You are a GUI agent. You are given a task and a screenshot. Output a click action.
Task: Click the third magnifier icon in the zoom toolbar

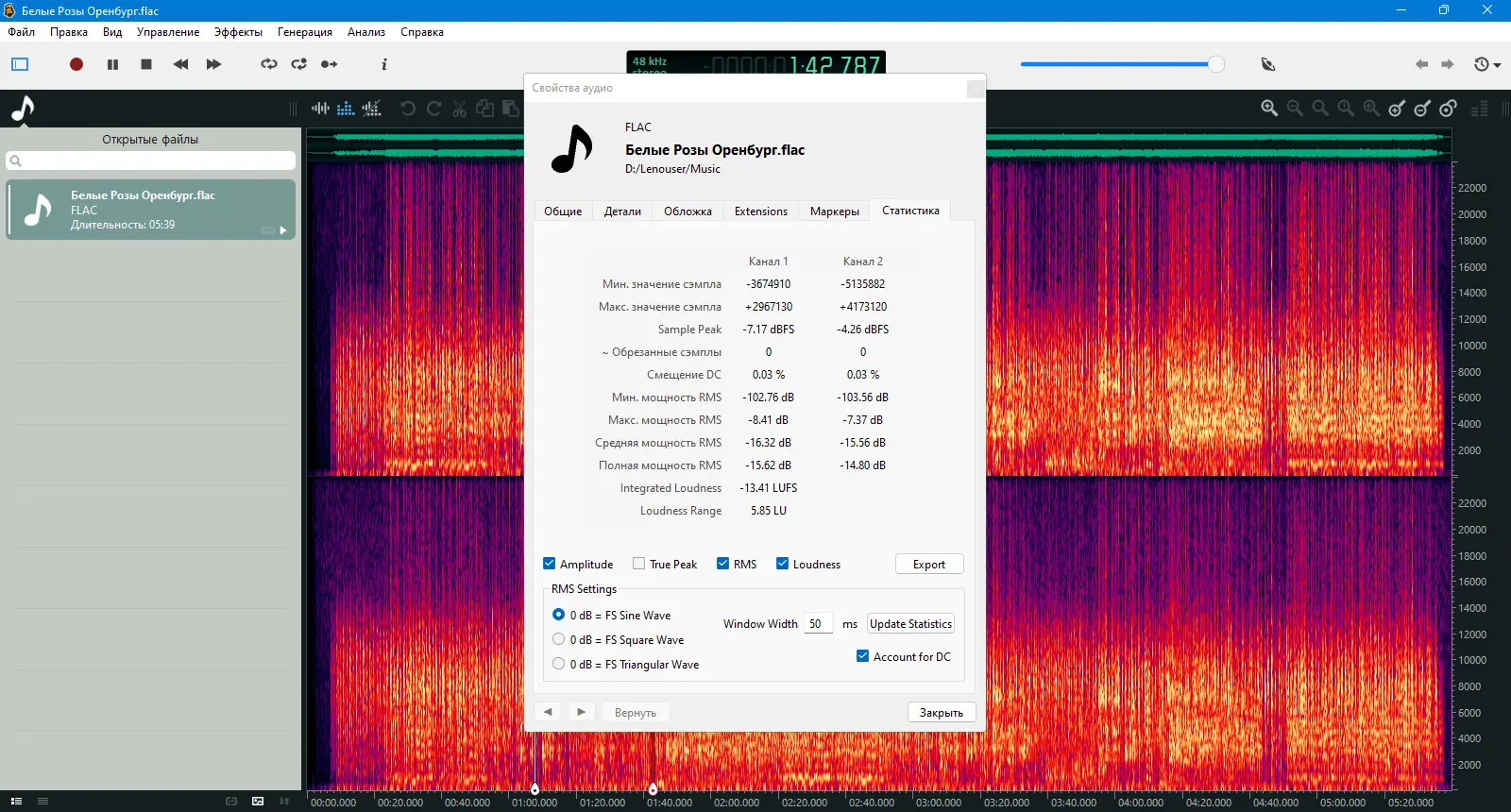(1320, 109)
